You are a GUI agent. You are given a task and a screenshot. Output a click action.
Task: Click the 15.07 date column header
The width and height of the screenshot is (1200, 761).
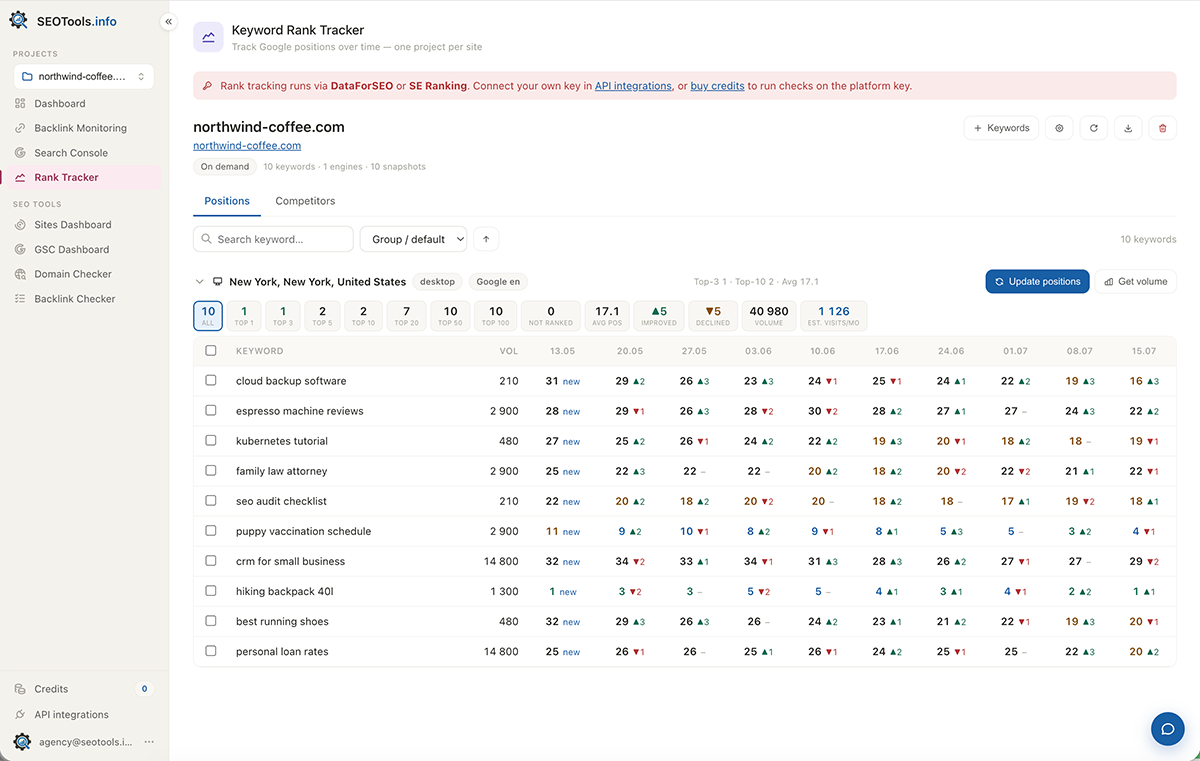click(1143, 351)
